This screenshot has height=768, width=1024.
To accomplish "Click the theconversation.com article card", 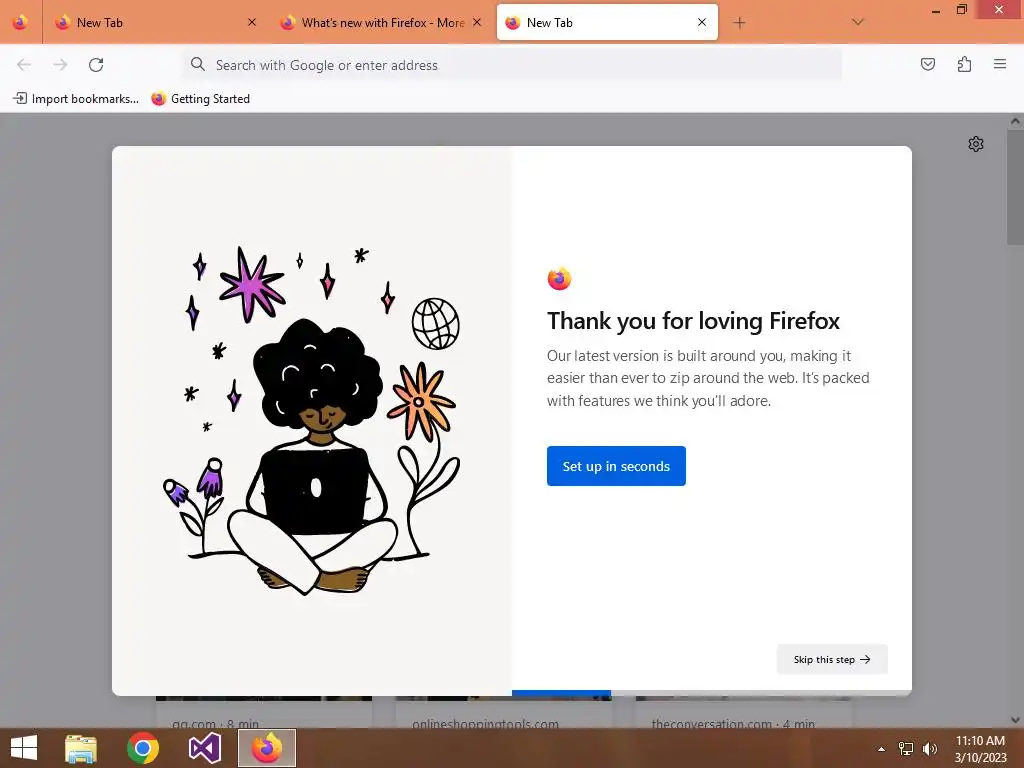I will pyautogui.click(x=743, y=712).
